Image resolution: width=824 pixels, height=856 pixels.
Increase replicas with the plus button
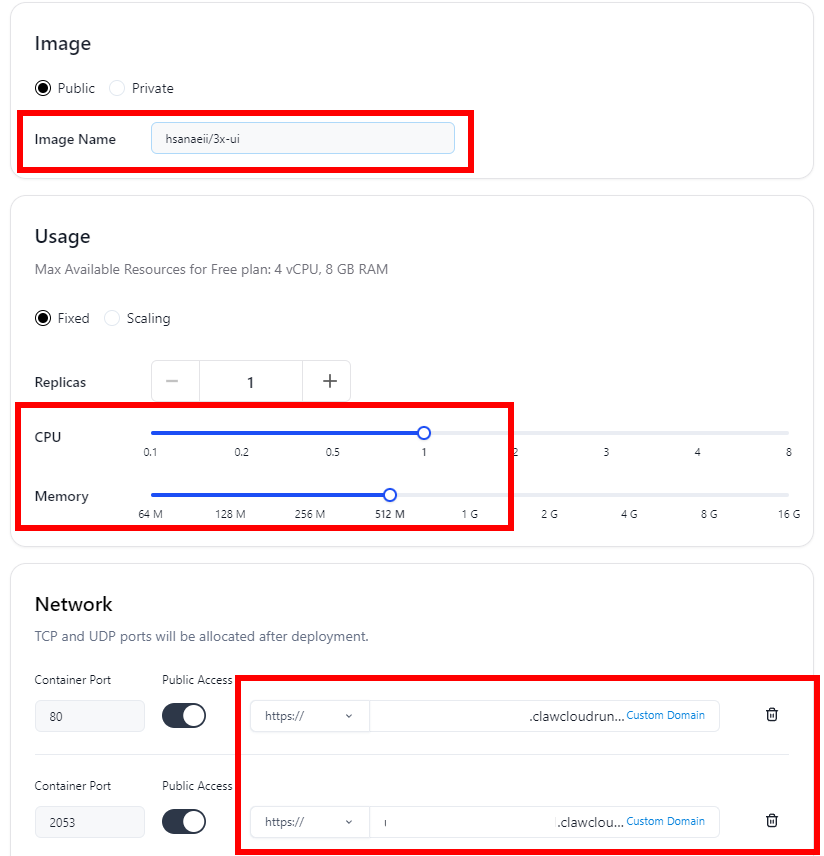coord(329,381)
